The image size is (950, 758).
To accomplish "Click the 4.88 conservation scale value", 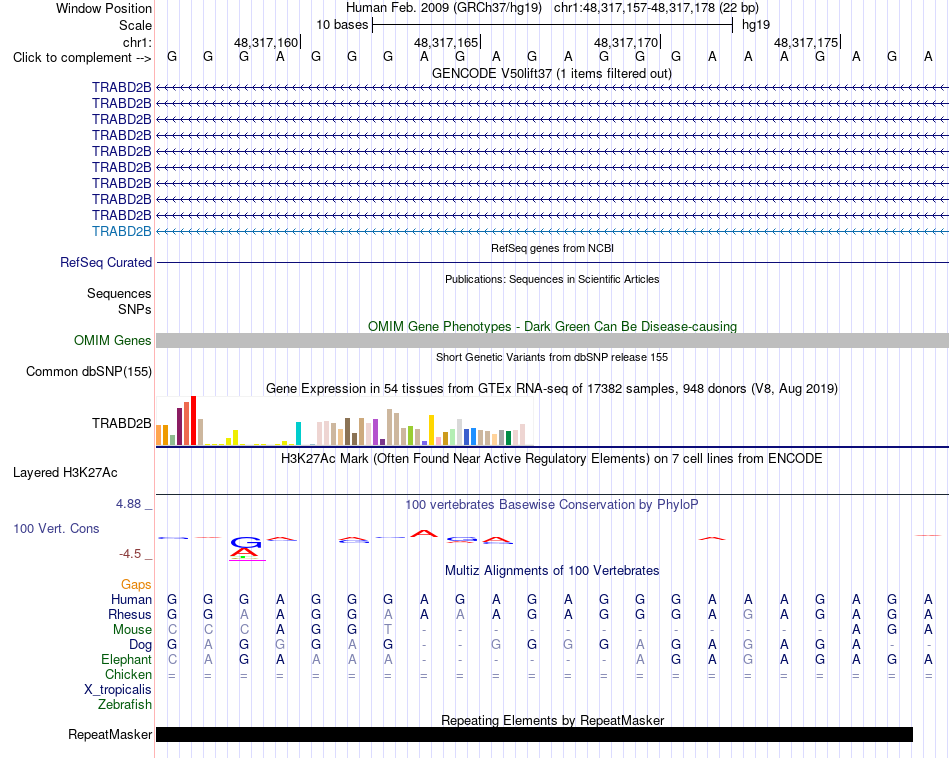I will point(128,504).
